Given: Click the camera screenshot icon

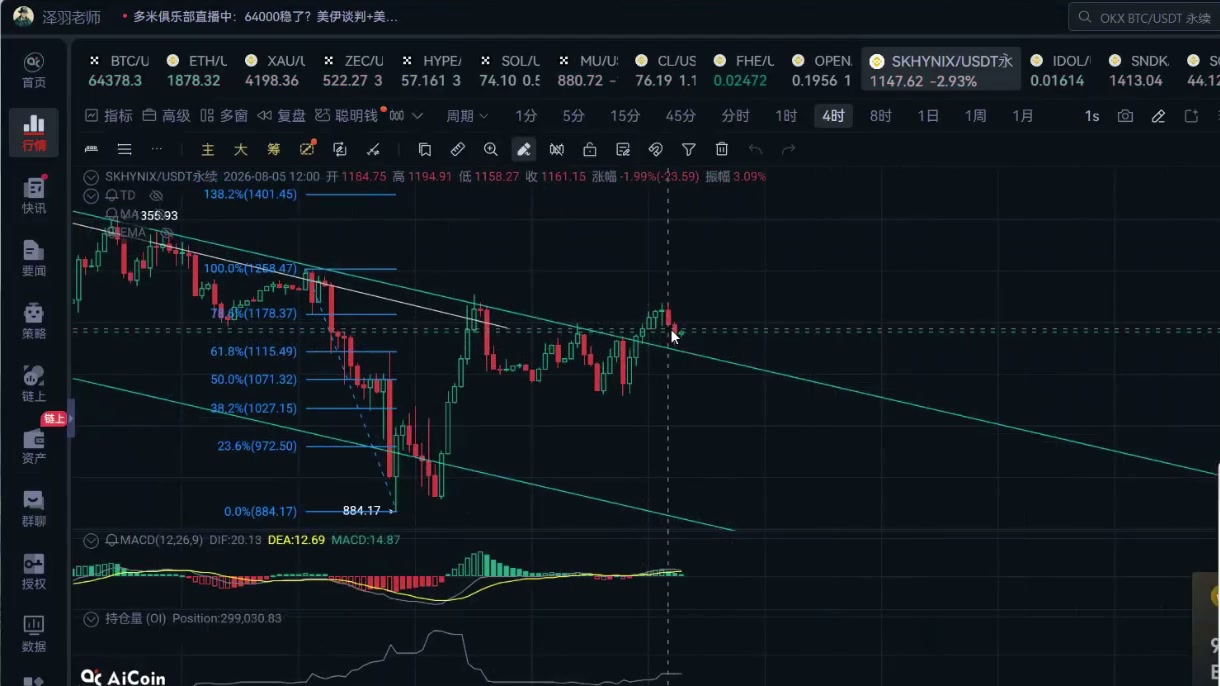Looking at the screenshot, I should tap(1125, 116).
